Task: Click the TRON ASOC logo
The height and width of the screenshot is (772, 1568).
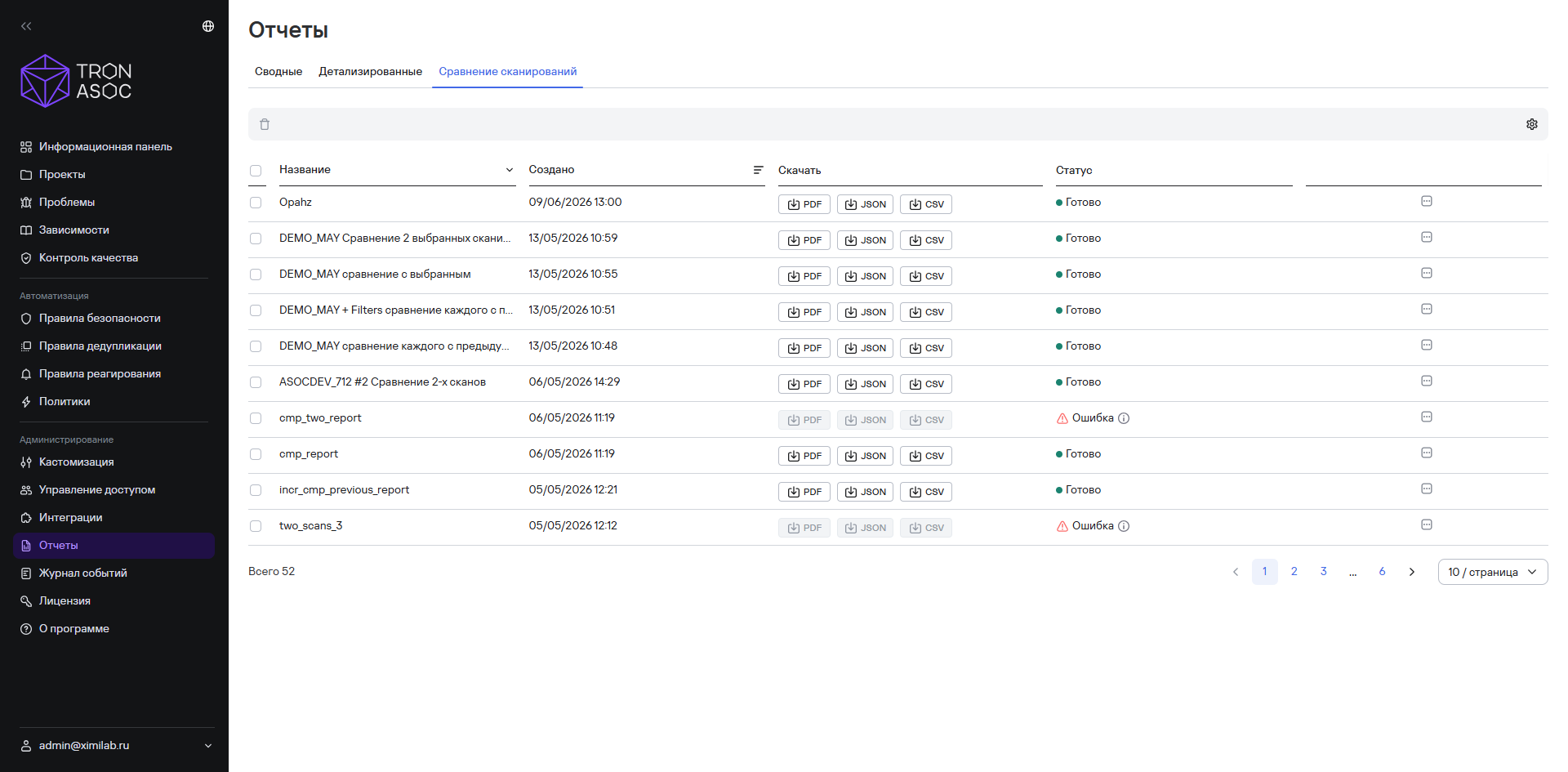Action: tap(76, 81)
